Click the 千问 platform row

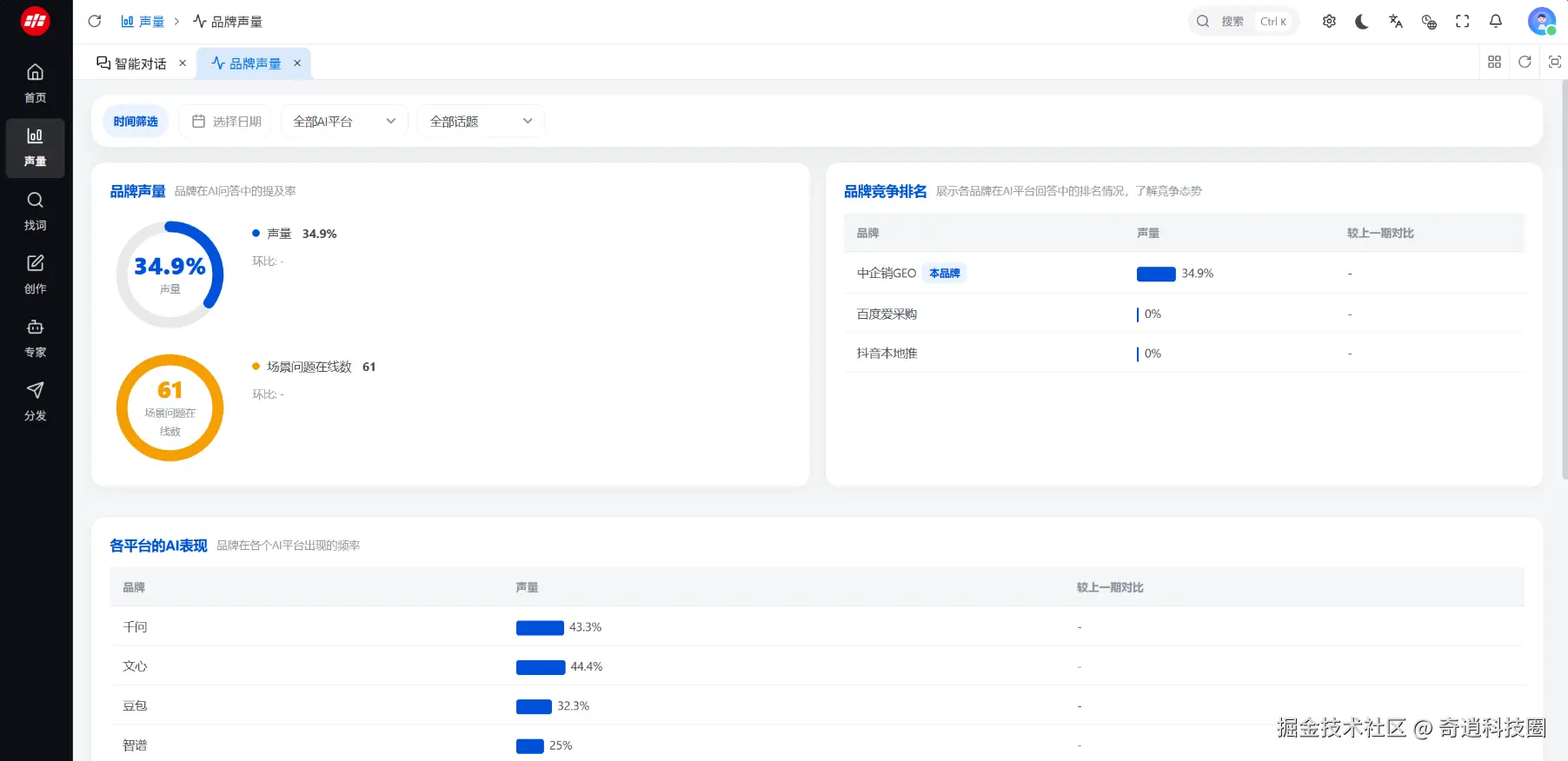[817, 627]
